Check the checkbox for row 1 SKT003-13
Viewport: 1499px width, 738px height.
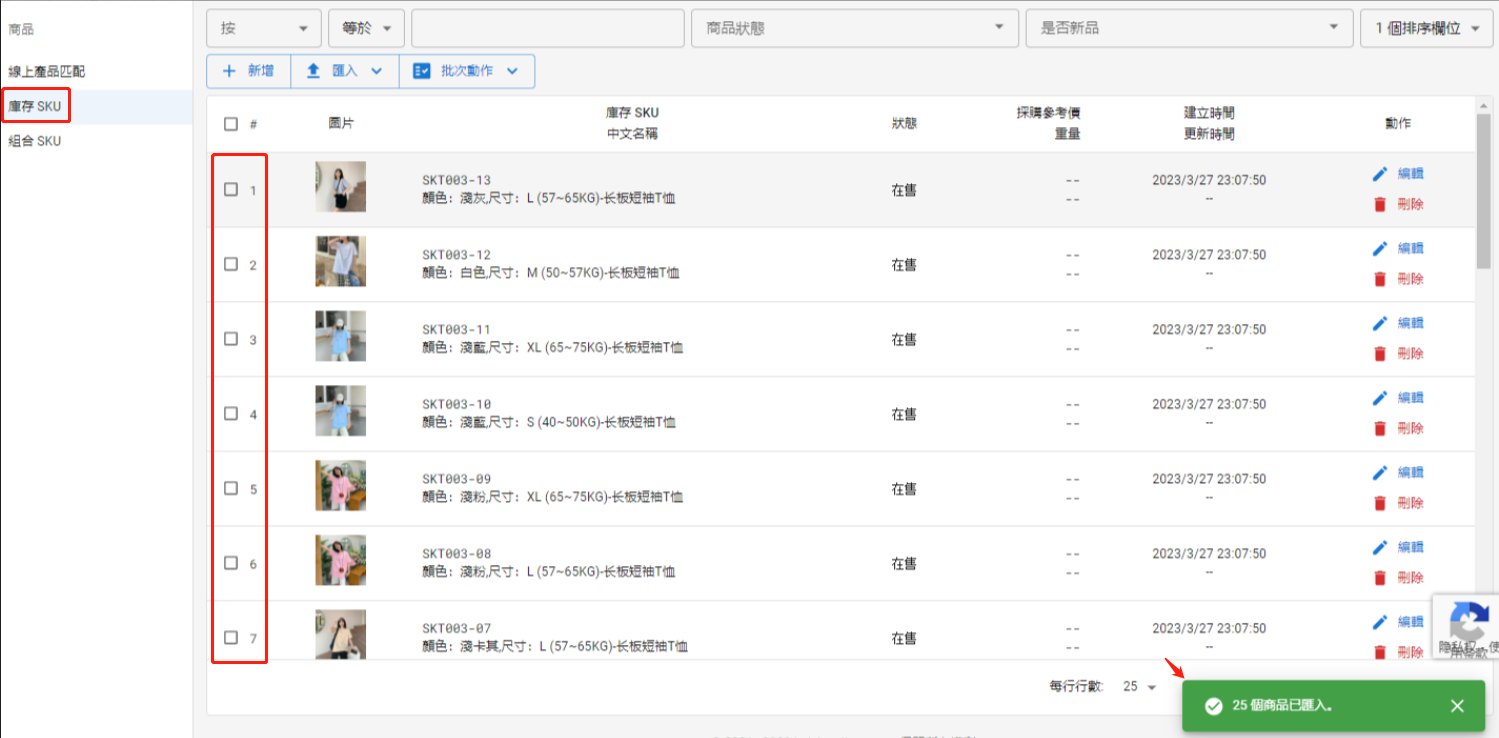pos(231,189)
